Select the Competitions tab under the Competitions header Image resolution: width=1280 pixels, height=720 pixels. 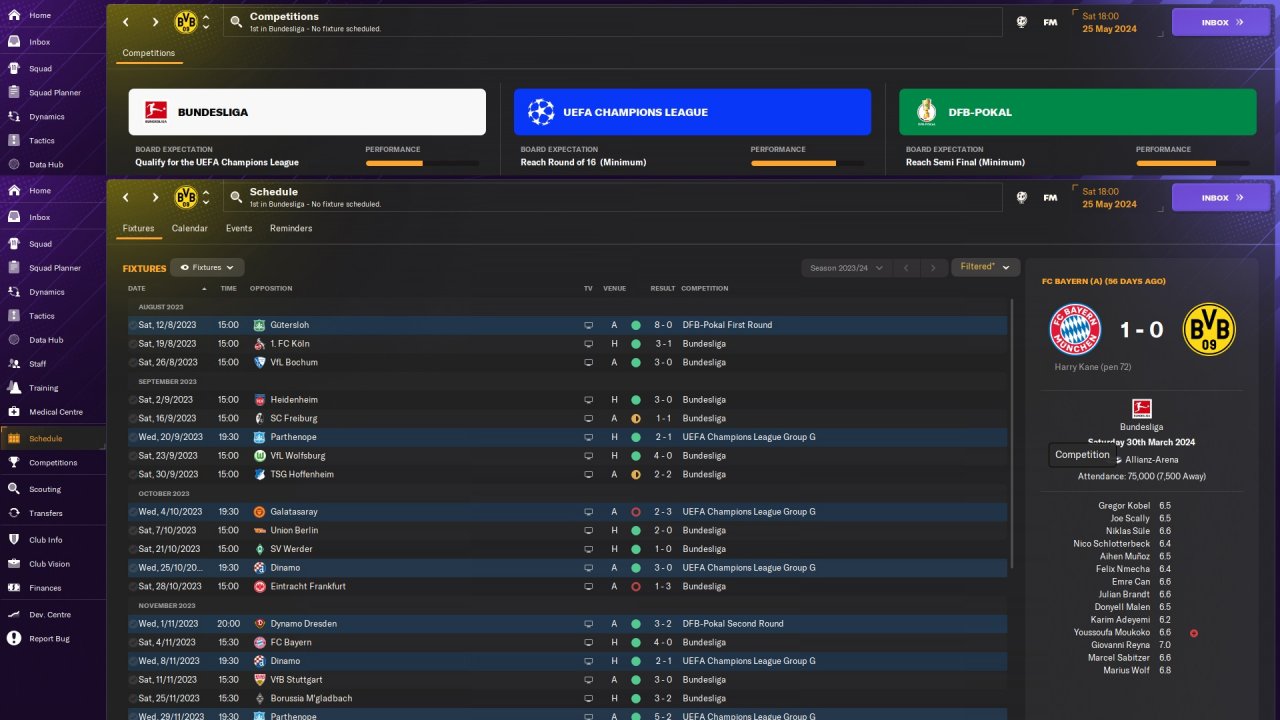pos(149,53)
